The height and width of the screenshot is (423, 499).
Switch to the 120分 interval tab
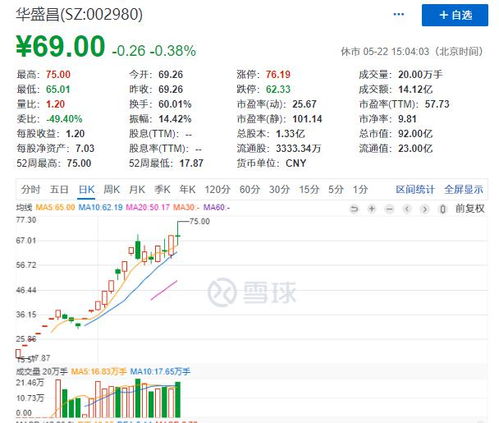pyautogui.click(x=218, y=190)
